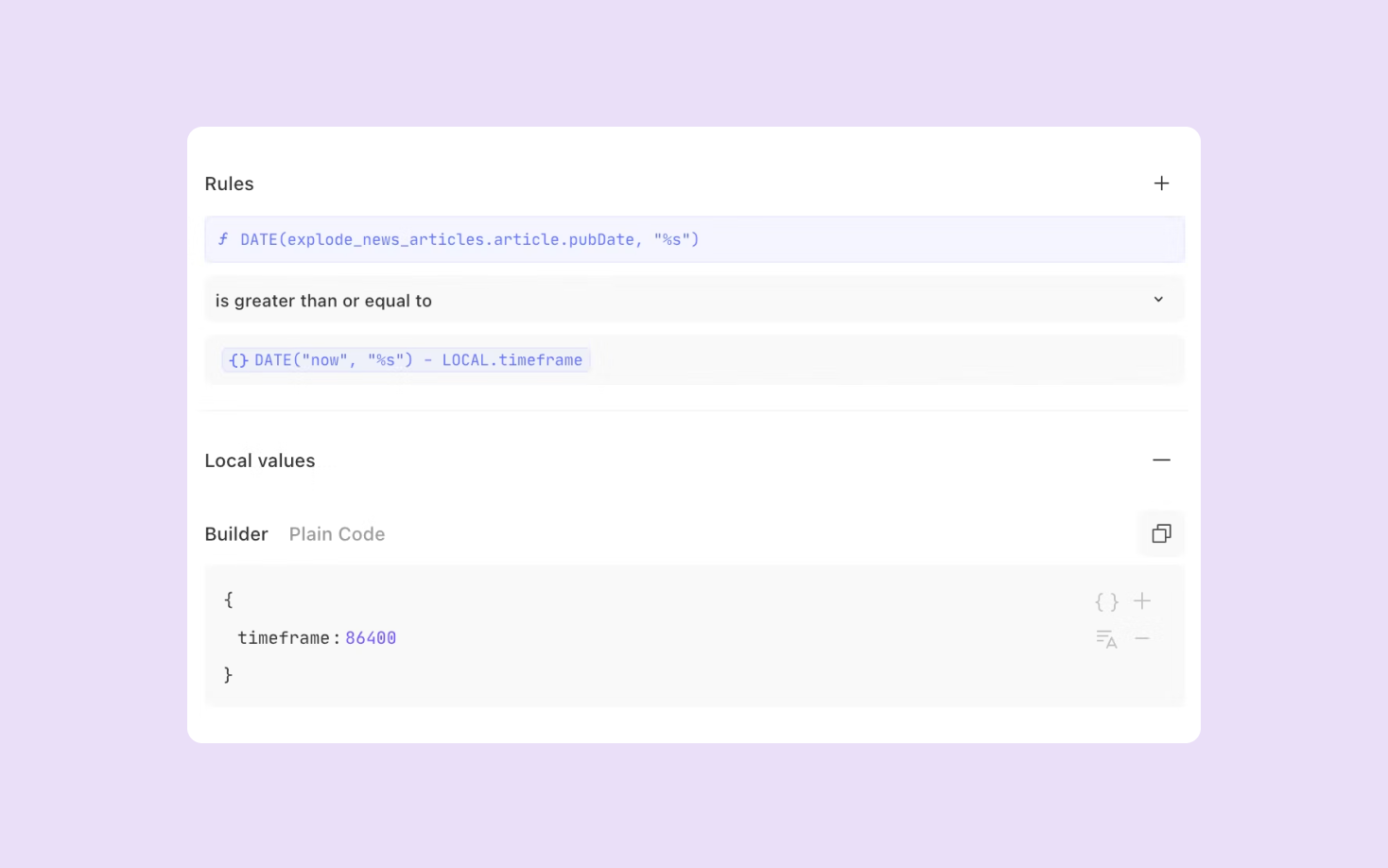
Task: Open the 'is greater than or equal to' dropdown
Action: coord(694,300)
